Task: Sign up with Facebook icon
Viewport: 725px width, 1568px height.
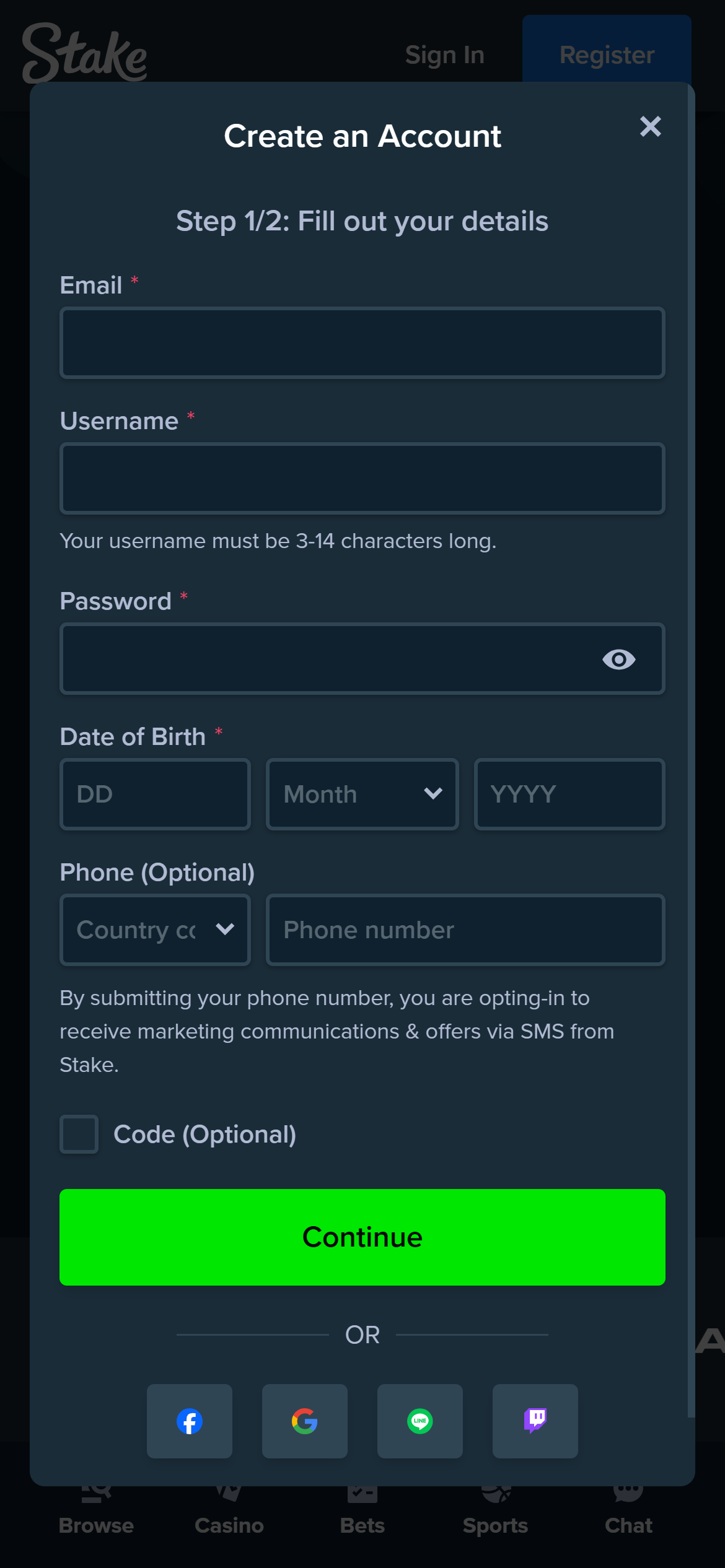Action: 190,1421
